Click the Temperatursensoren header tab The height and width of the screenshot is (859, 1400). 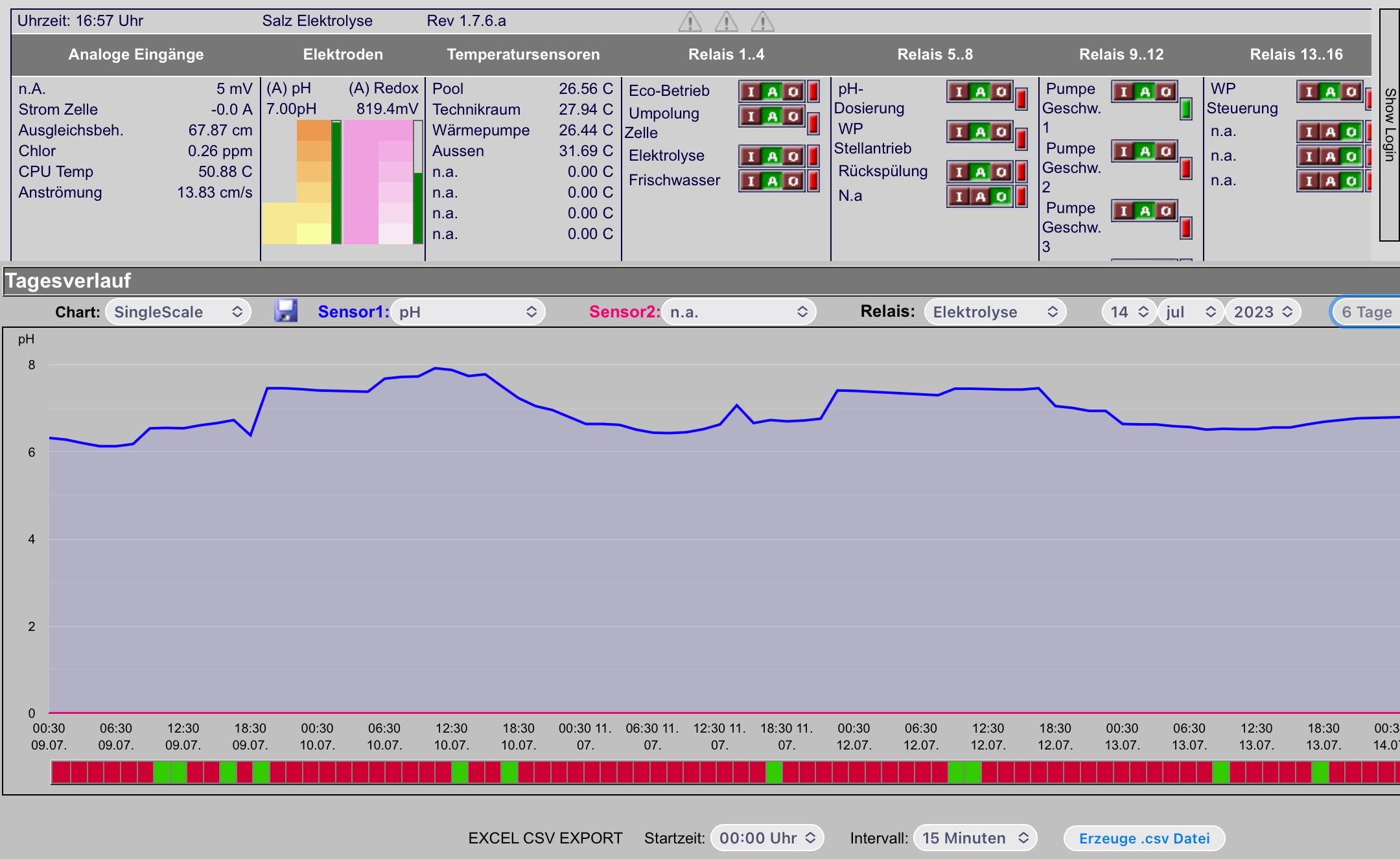pos(523,54)
